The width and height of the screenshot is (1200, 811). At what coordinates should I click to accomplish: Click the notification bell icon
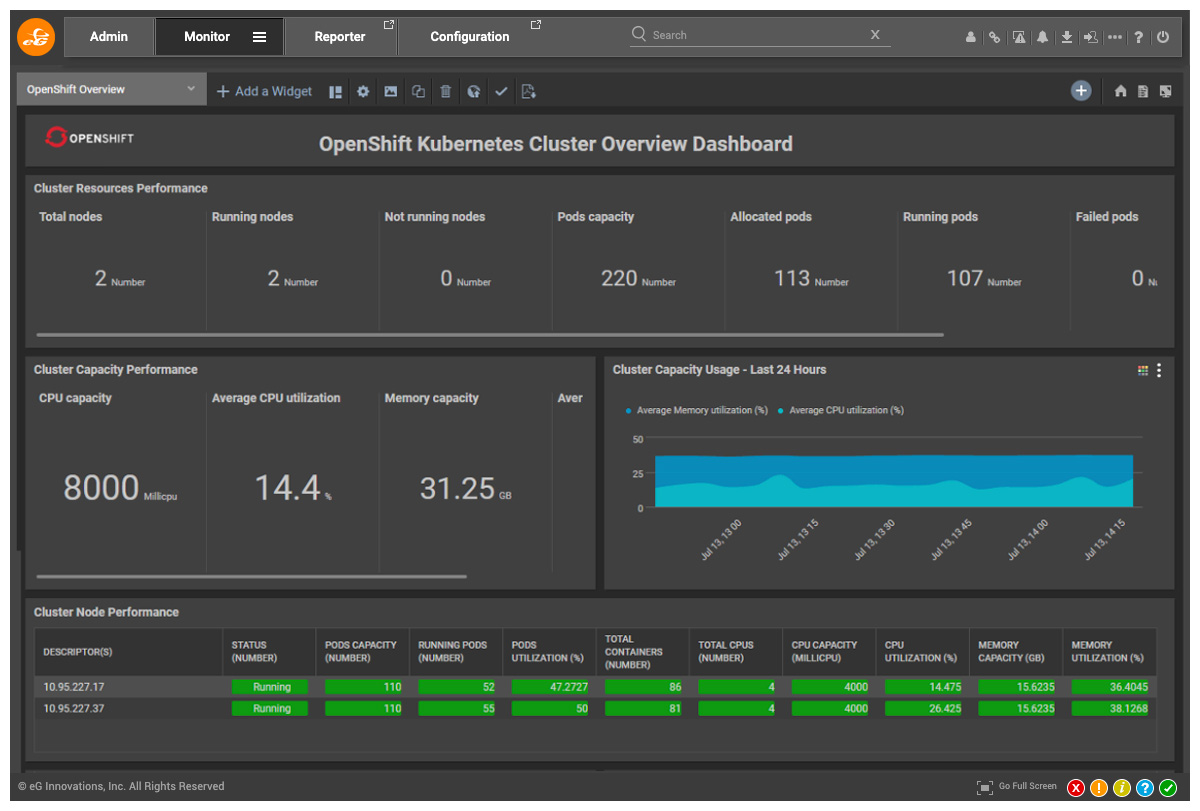[x=1043, y=37]
